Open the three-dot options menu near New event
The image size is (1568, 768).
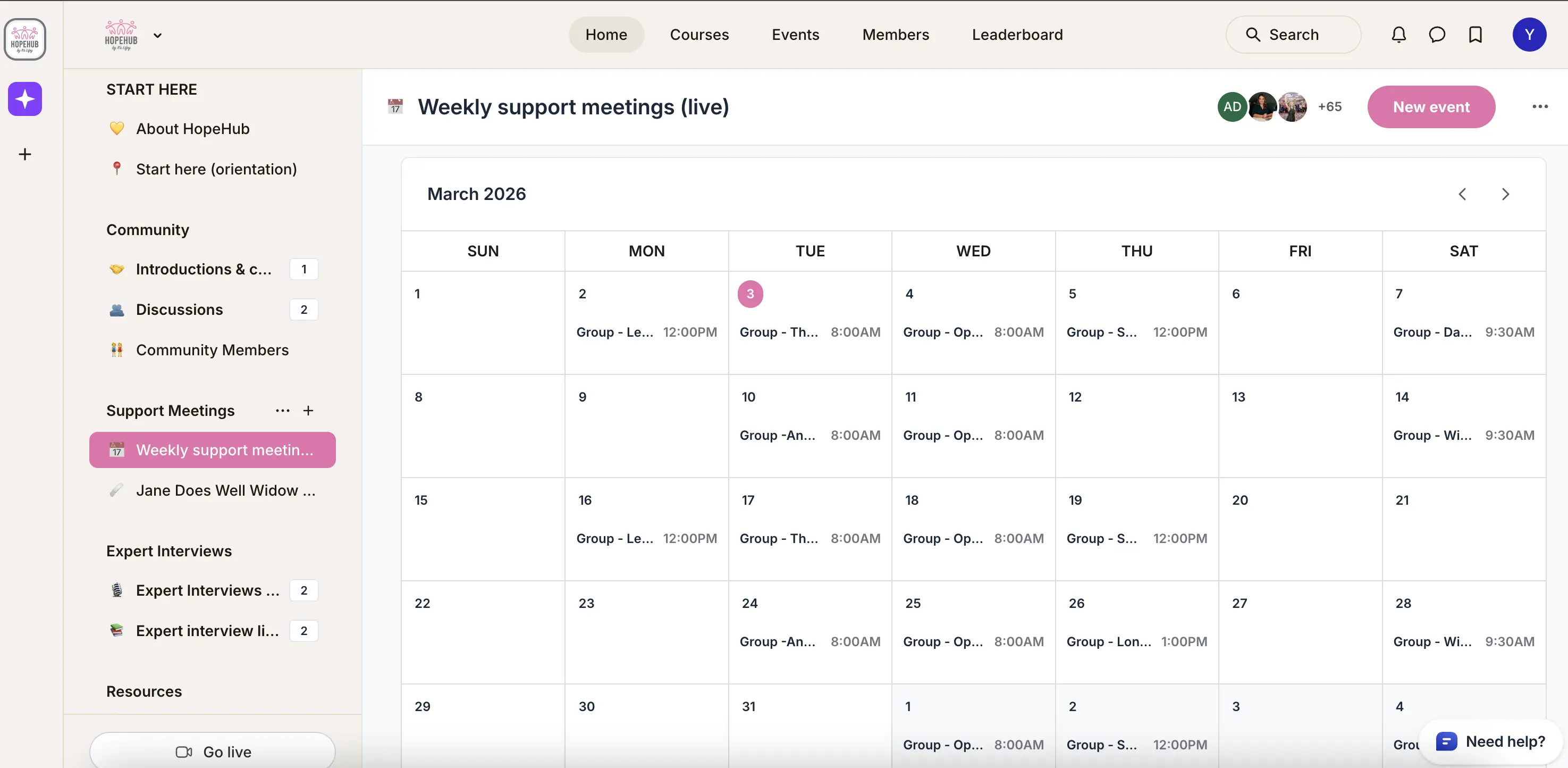click(x=1540, y=106)
